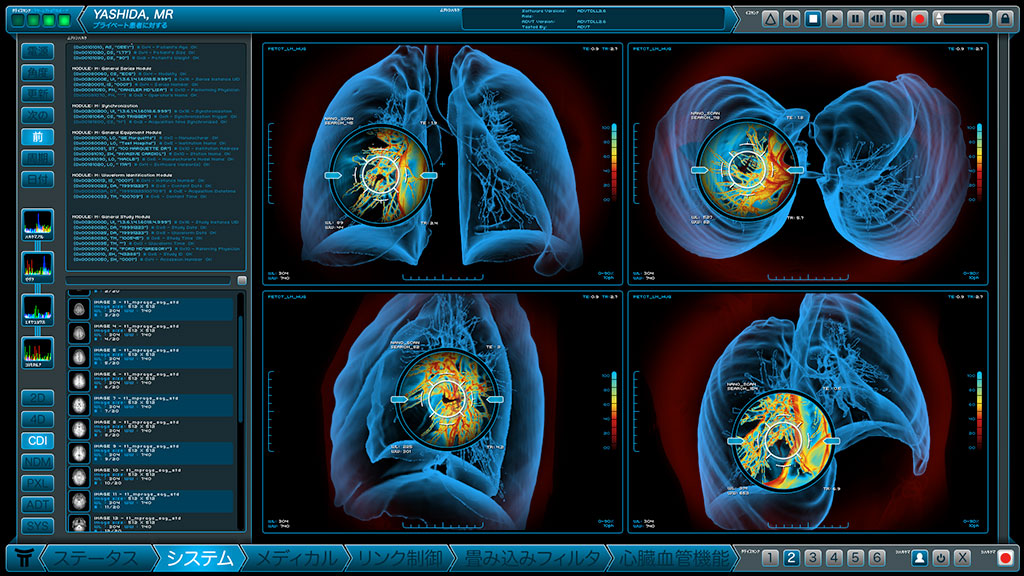Viewport: 1024px width, 576px height.
Task: Enable the NDM mode button
Action: pos(38,462)
